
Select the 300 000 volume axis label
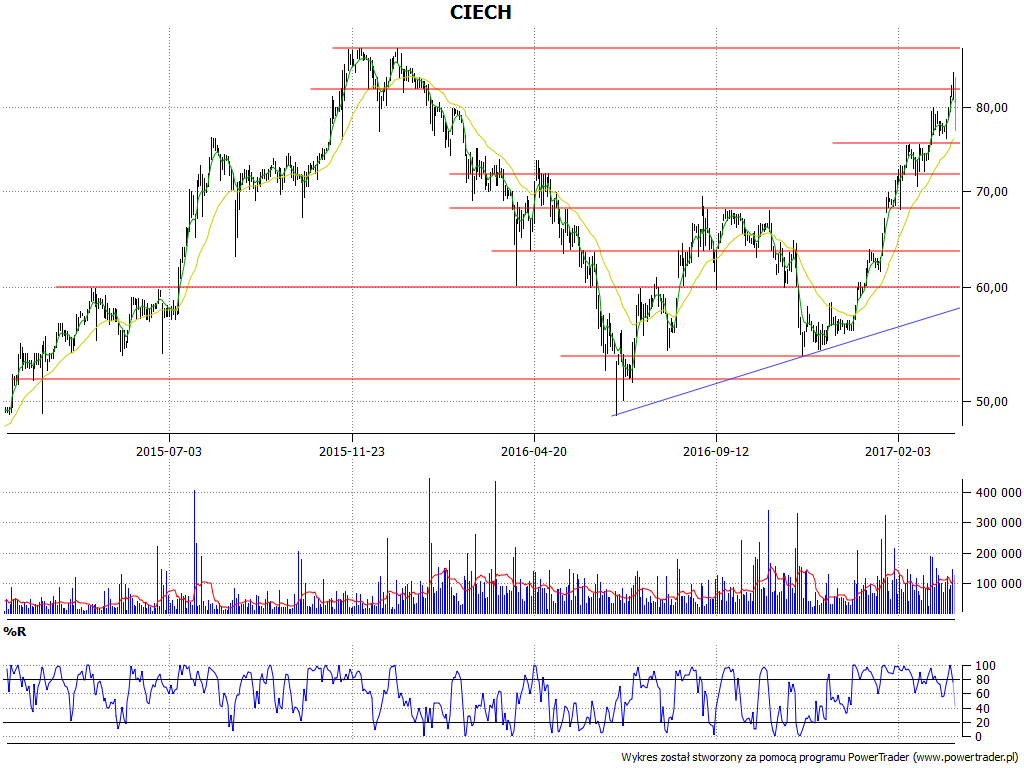tap(999, 522)
